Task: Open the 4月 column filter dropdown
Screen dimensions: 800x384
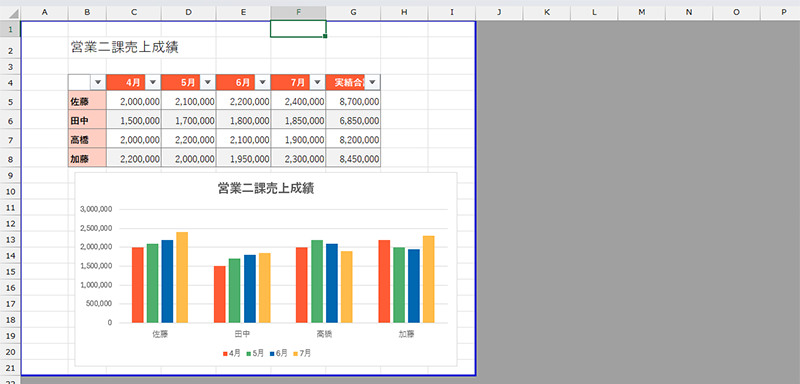Action: pos(153,82)
